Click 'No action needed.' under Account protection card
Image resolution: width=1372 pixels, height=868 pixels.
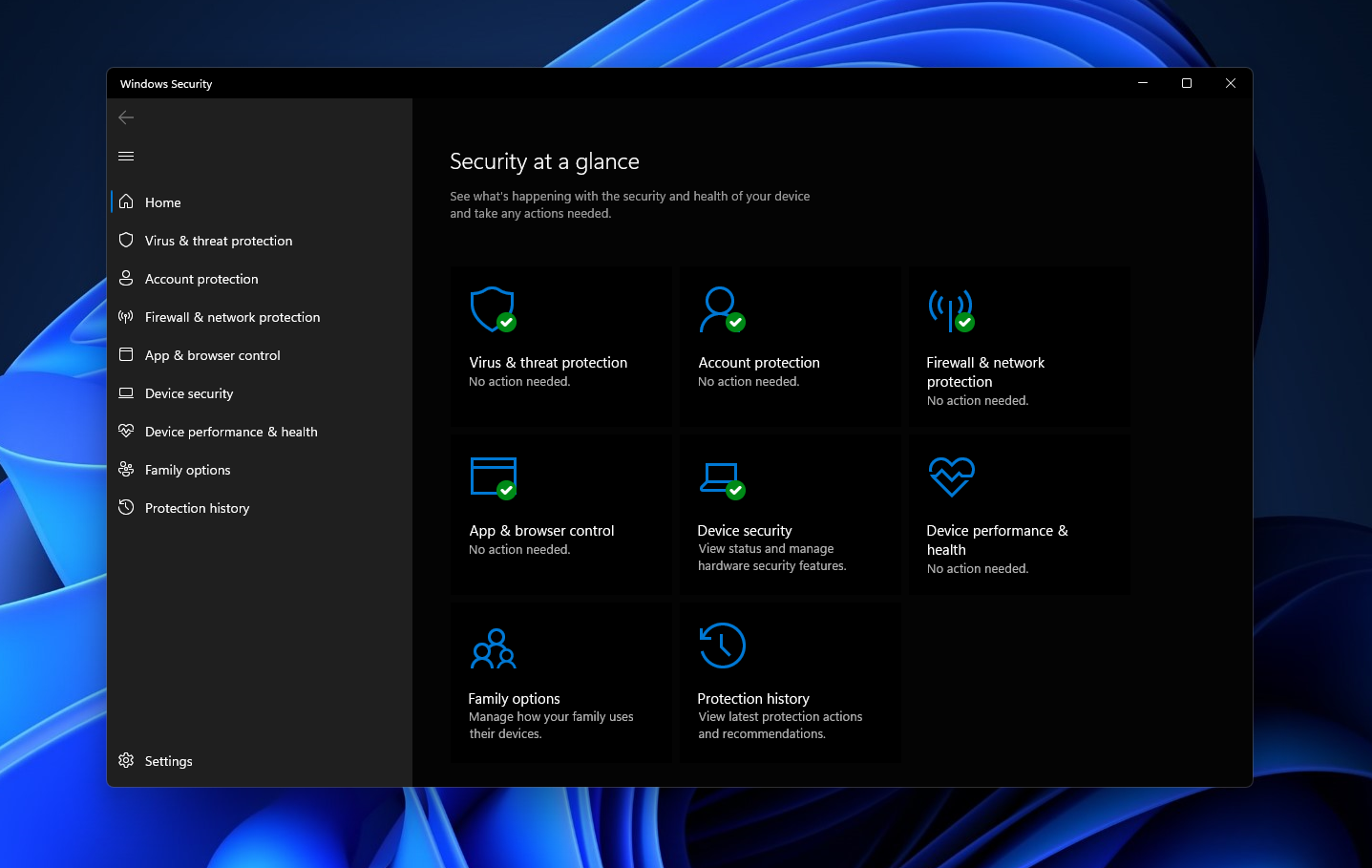[749, 382]
